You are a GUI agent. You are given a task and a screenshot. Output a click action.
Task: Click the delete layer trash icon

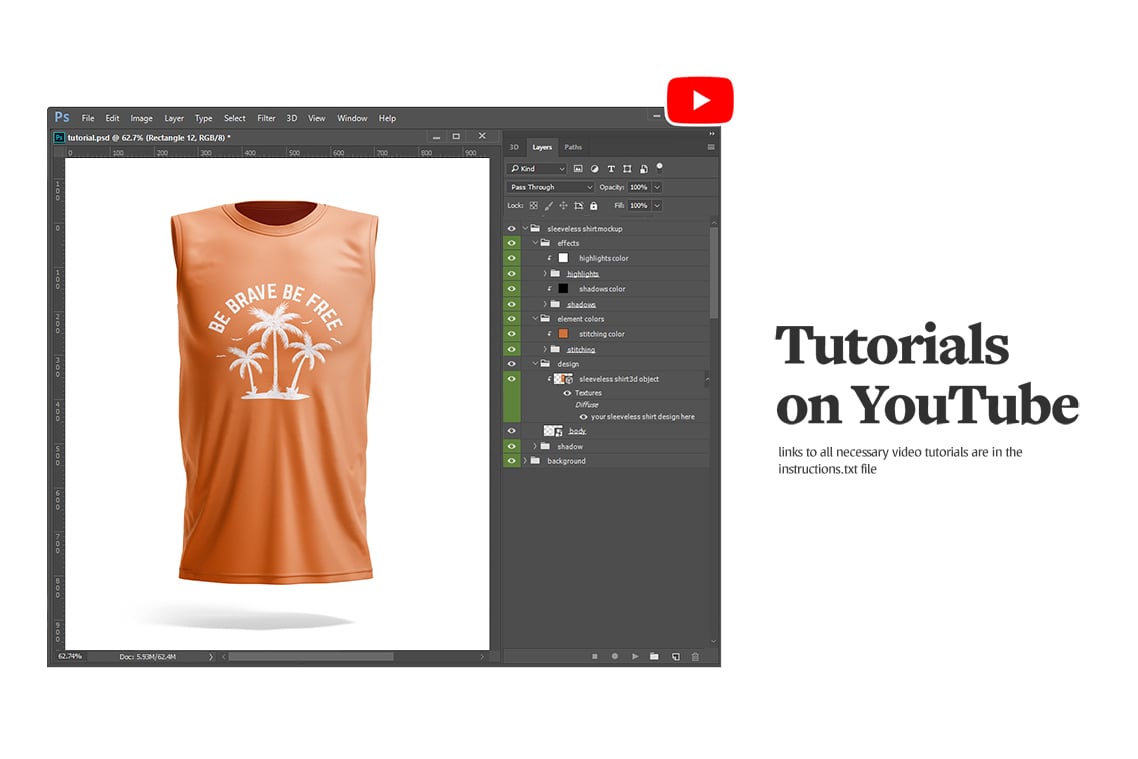click(x=695, y=656)
